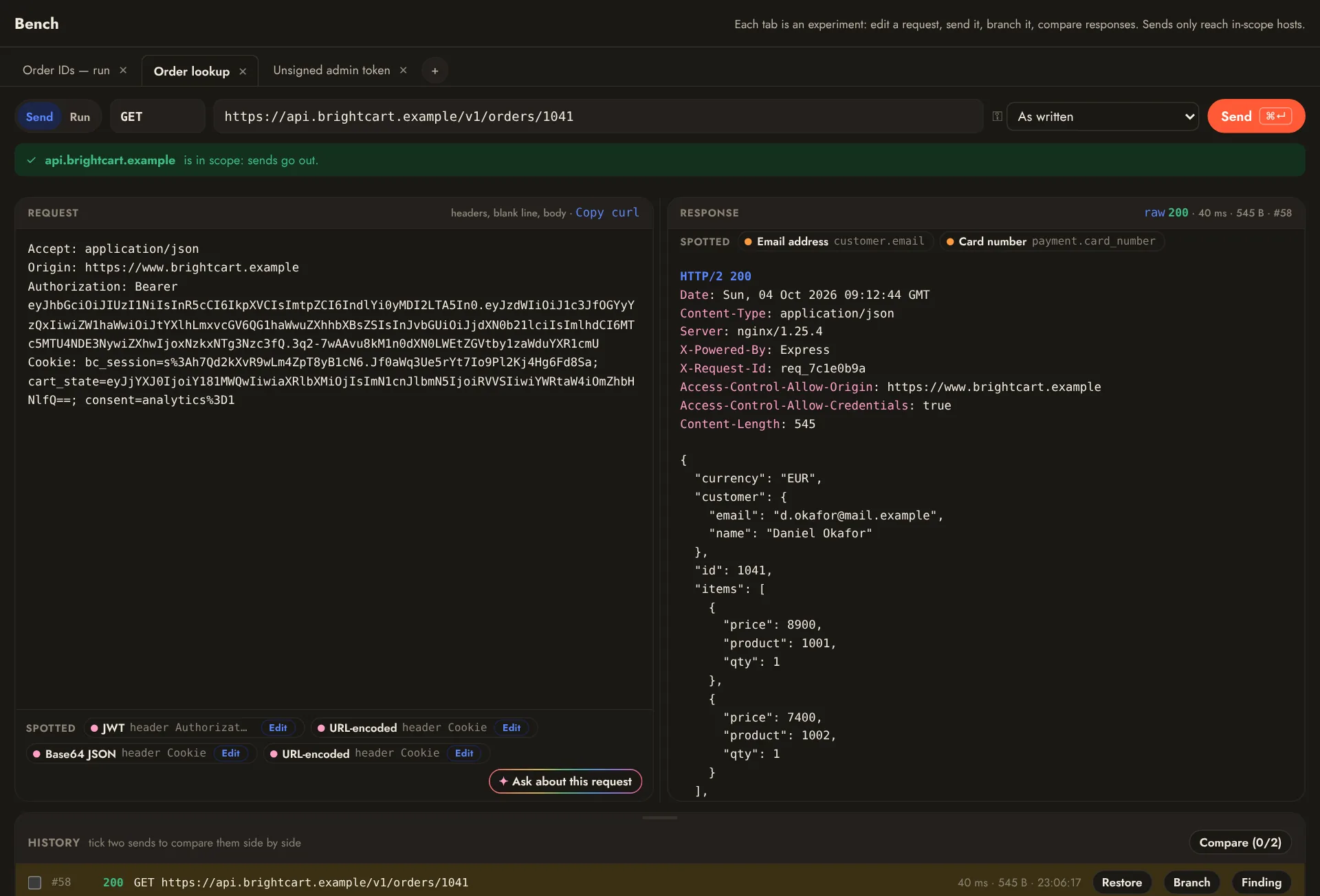Click the 'api.brightcart.example' scope host text
This screenshot has width=1320, height=896.
coord(110,160)
